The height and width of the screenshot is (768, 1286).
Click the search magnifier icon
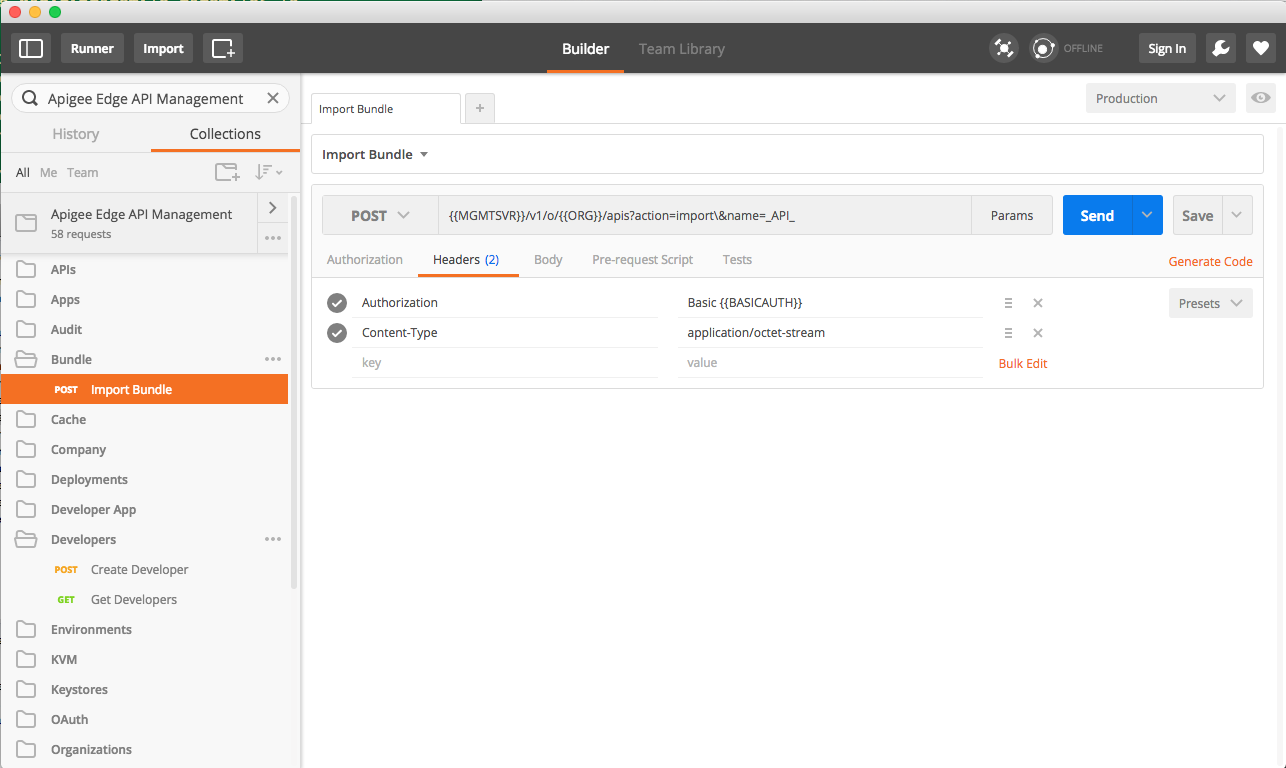coord(29,98)
